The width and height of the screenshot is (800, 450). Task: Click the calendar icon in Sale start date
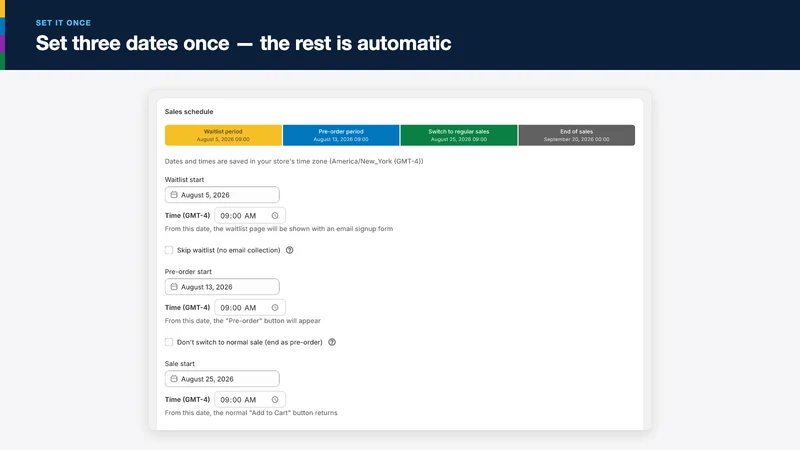coord(174,379)
